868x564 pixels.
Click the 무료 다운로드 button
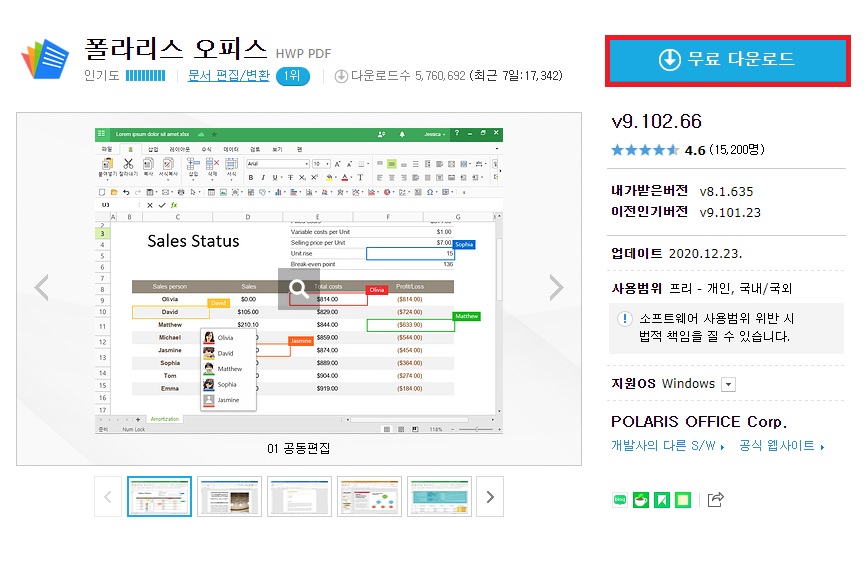pos(727,60)
